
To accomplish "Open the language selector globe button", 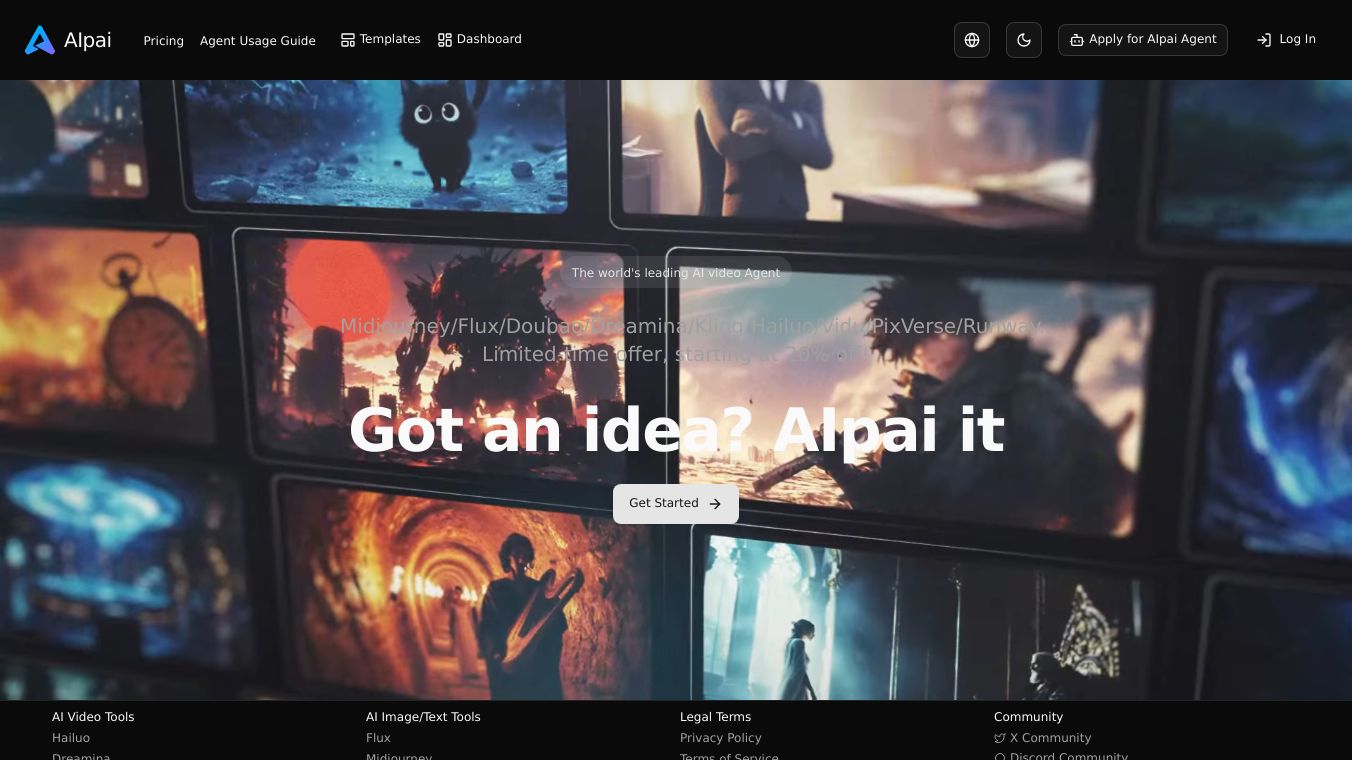I will [972, 40].
